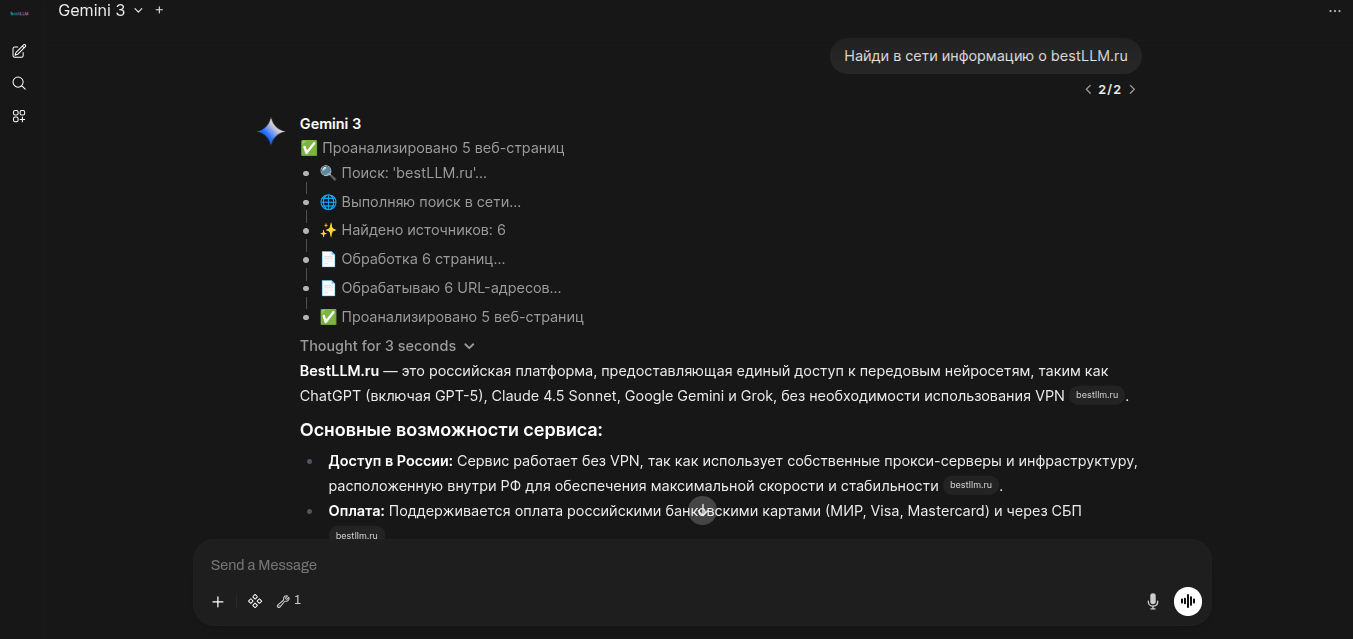Open the tools wrench icon showing 1

point(288,601)
